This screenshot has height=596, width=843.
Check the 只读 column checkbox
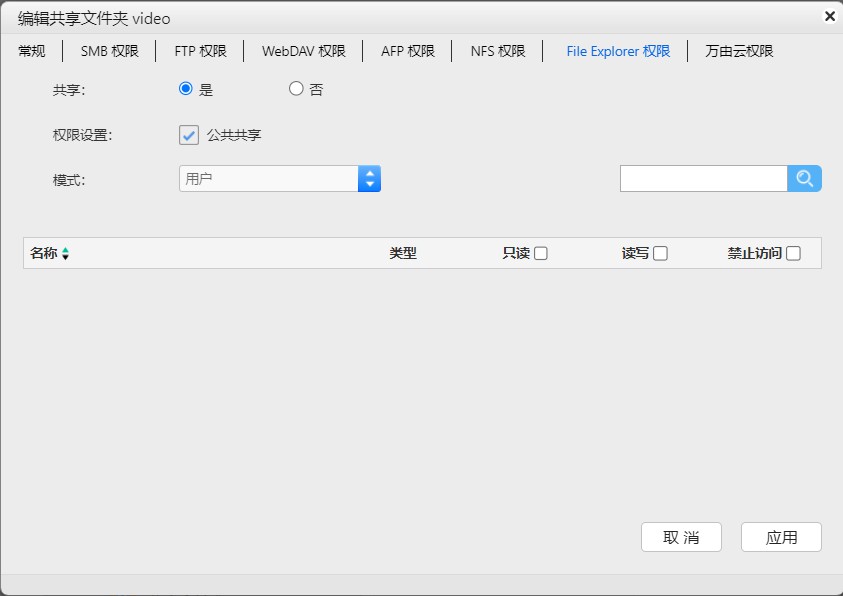point(541,254)
